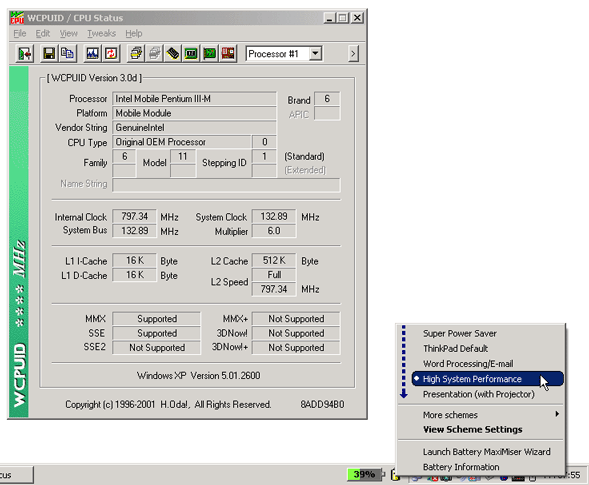This screenshot has width=589, height=485.
Task: Click the 3DNow!+ Not Supported field
Action: tap(296, 348)
